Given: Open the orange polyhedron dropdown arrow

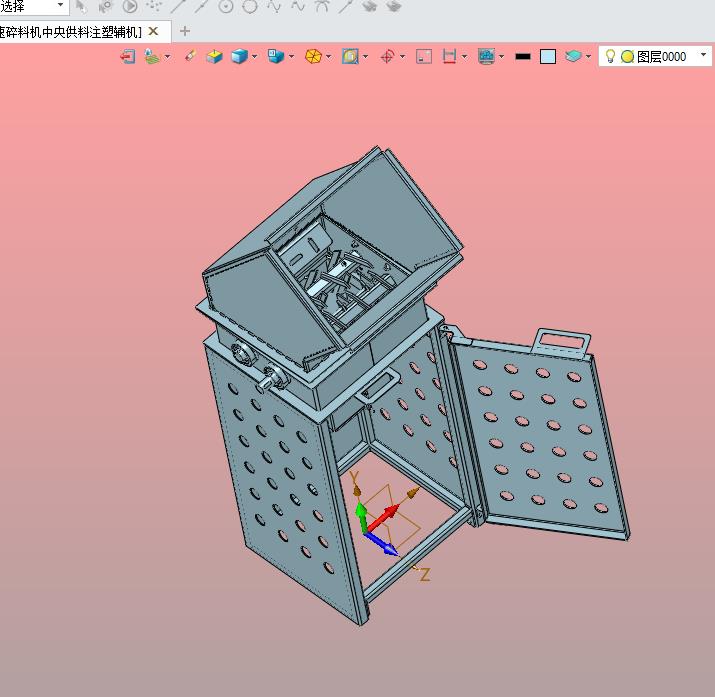Looking at the screenshot, I should [x=329, y=57].
